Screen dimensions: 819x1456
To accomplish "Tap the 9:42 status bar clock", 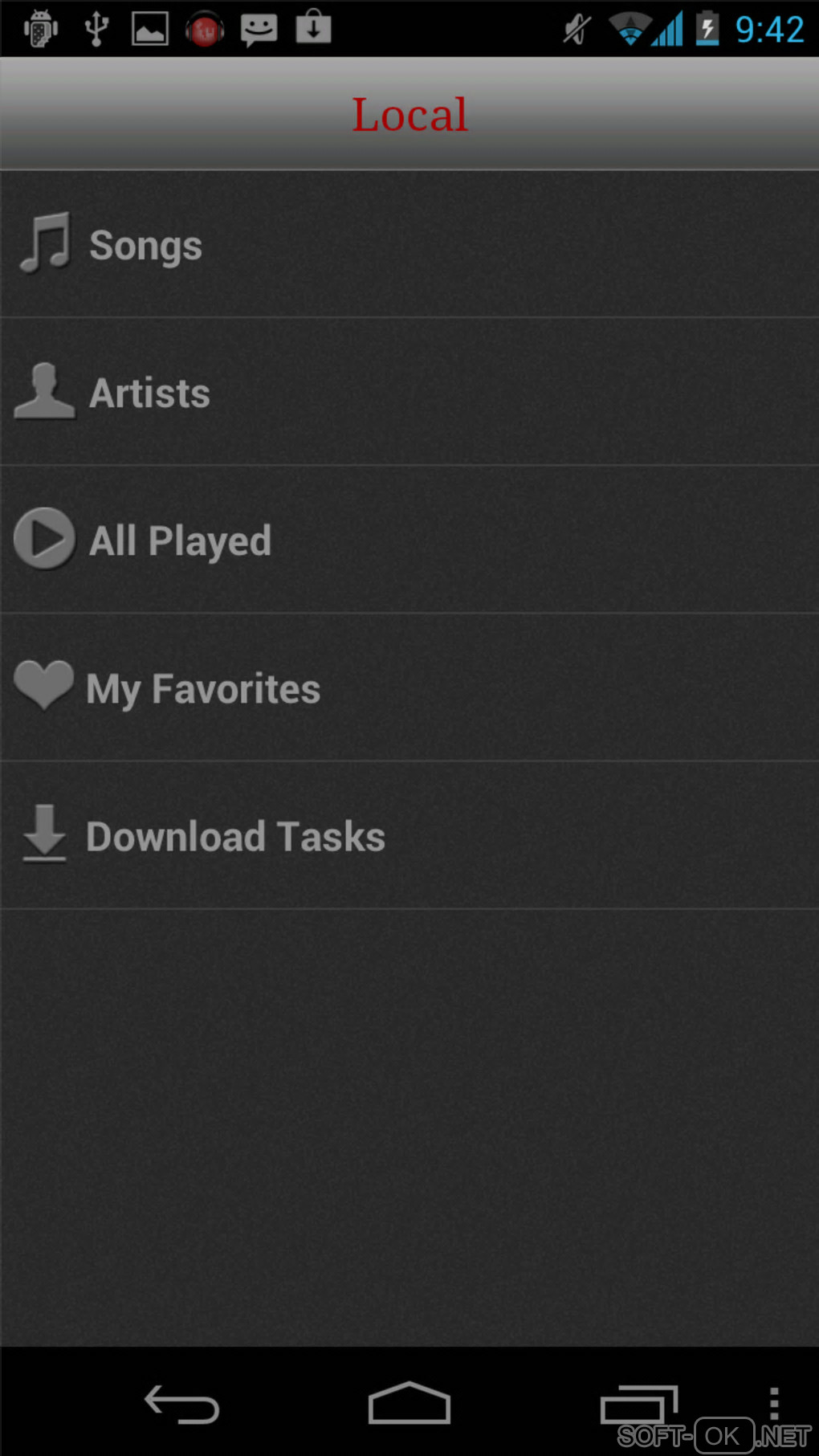I will [x=769, y=30].
